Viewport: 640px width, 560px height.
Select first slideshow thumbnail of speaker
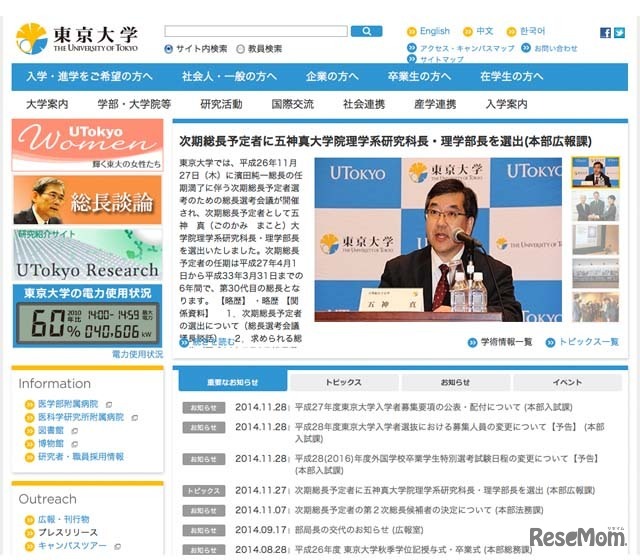coord(596,173)
